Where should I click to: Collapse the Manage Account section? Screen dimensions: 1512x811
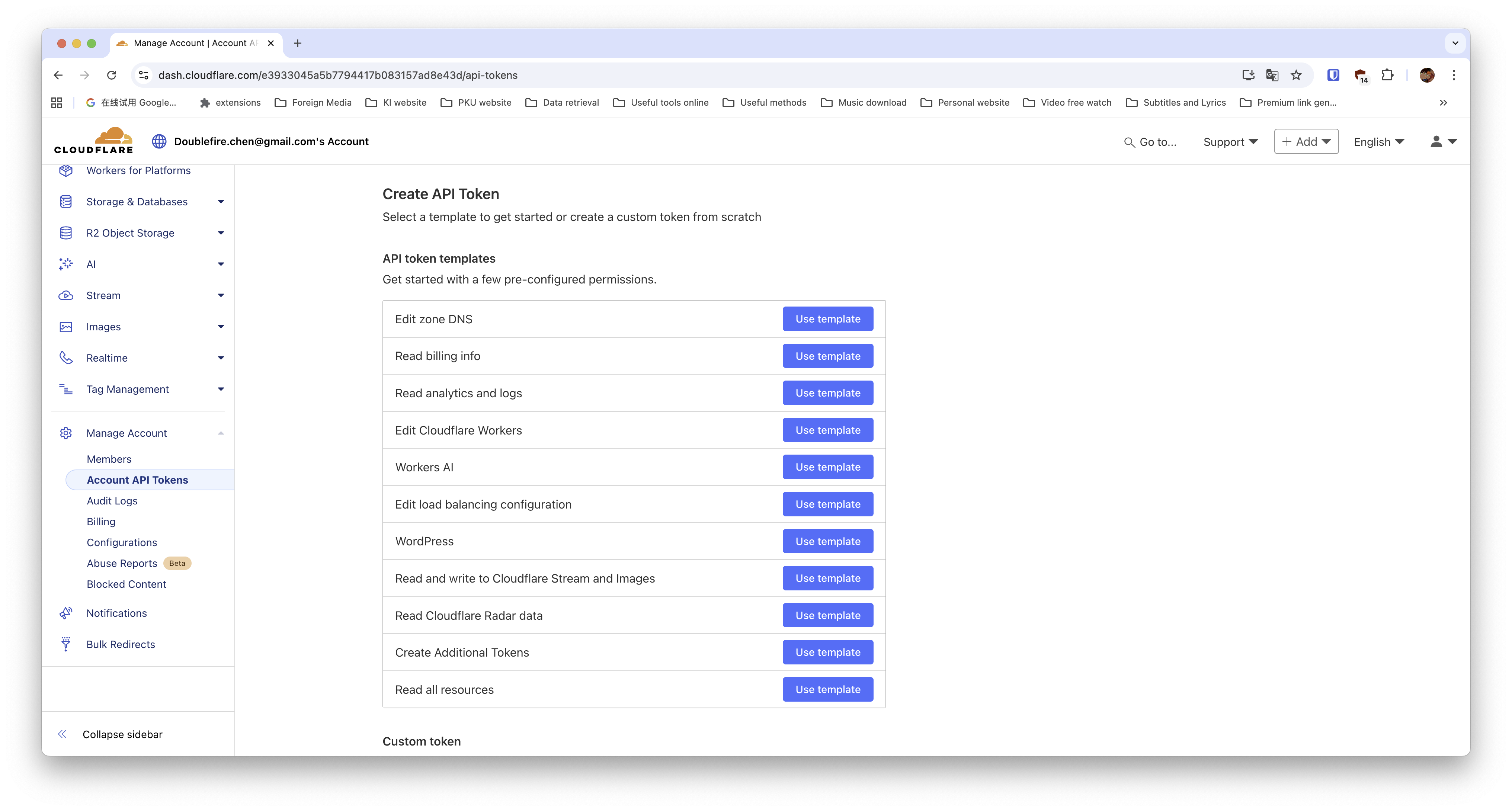(221, 433)
